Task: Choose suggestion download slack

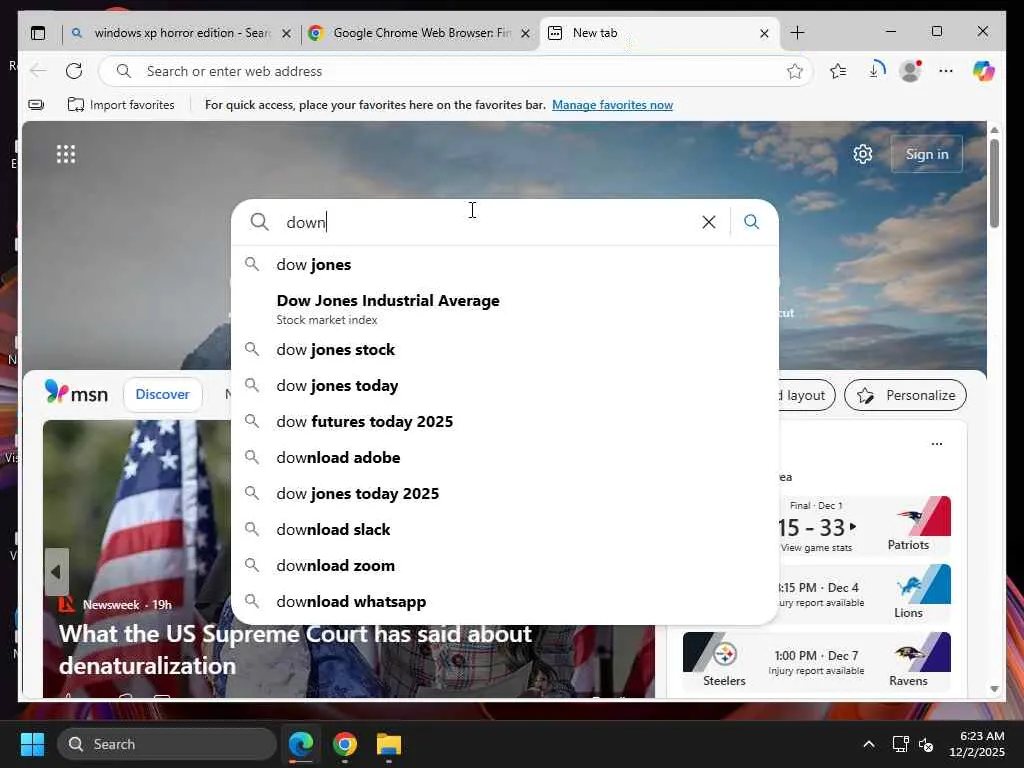Action: pyautogui.click(x=505, y=529)
